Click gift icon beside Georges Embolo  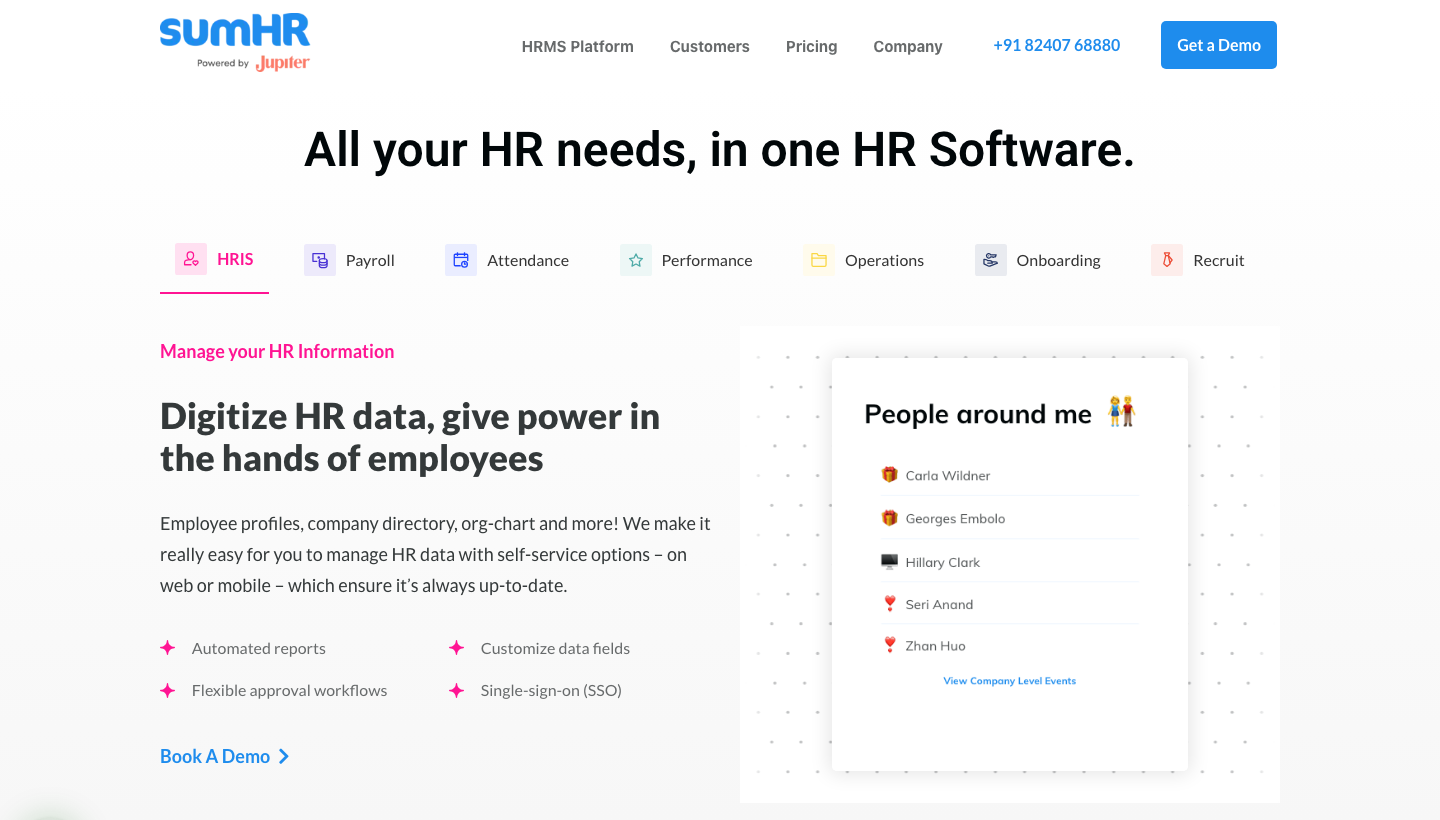coord(889,518)
